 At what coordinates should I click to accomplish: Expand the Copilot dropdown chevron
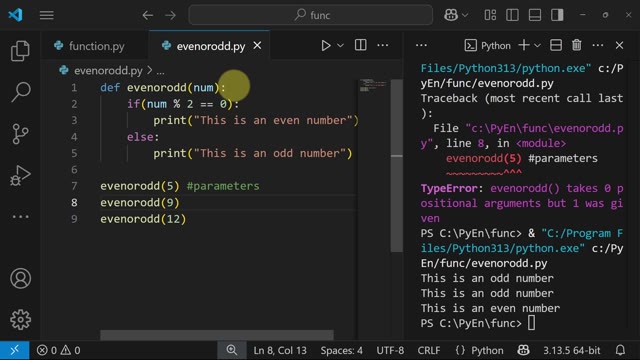pyautogui.click(x=464, y=15)
